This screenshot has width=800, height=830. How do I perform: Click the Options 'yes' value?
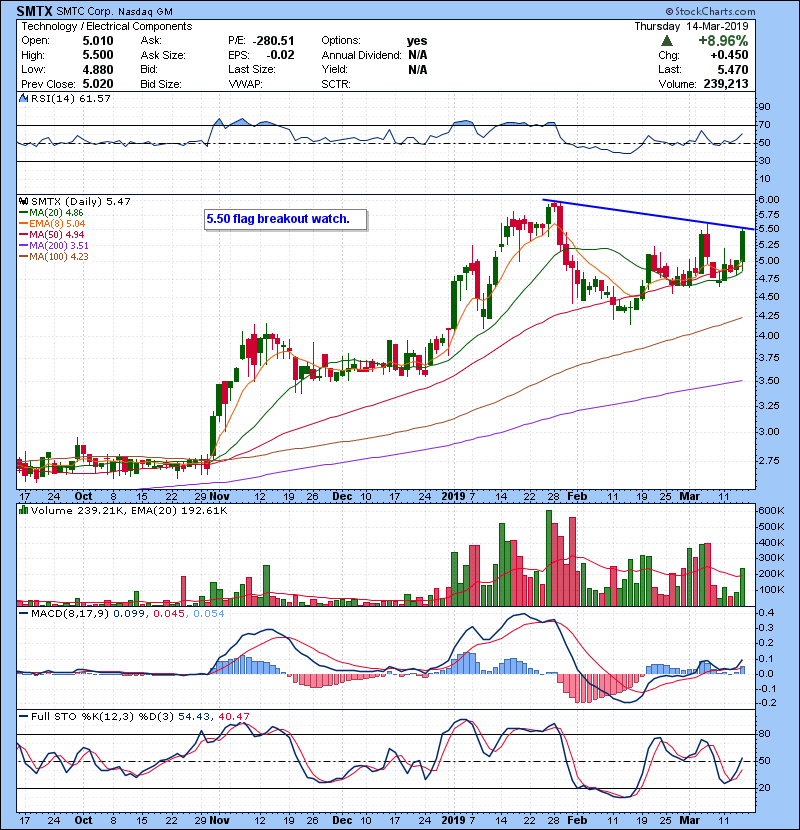[x=417, y=41]
